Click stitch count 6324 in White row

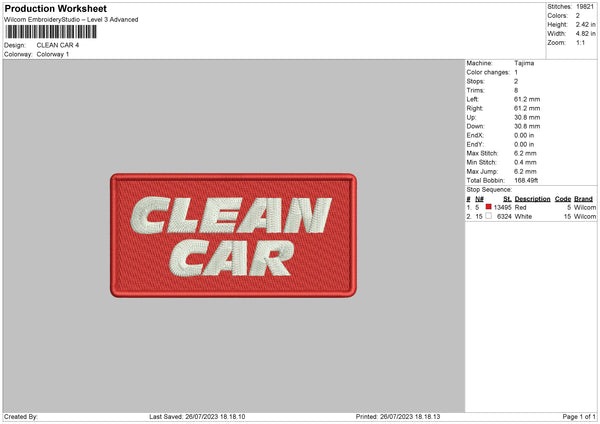[x=504, y=217]
